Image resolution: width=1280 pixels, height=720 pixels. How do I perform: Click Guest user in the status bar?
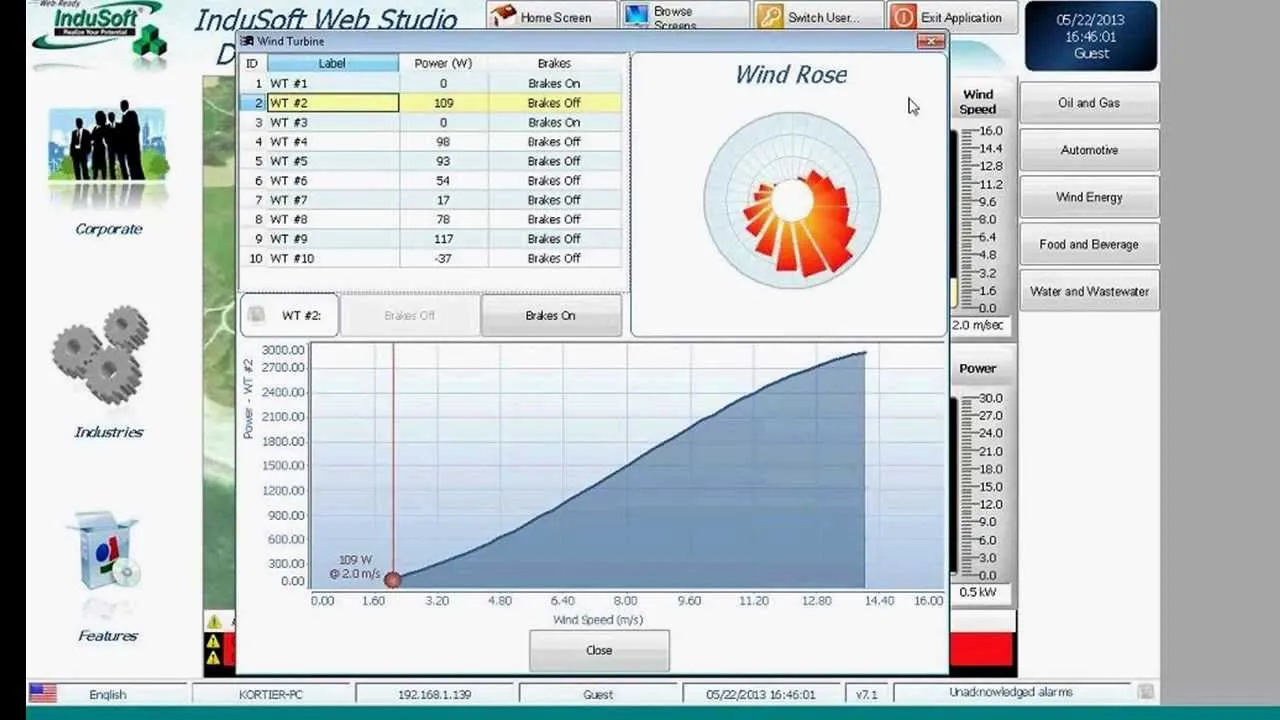598,694
